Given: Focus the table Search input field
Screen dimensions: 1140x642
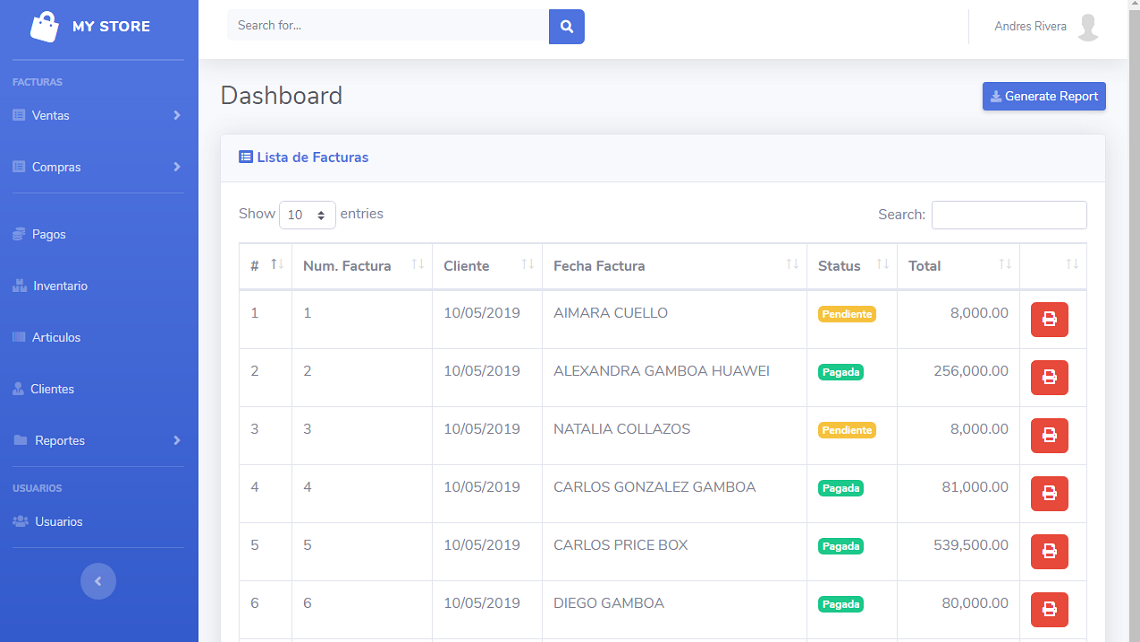Looking at the screenshot, I should click(1008, 215).
